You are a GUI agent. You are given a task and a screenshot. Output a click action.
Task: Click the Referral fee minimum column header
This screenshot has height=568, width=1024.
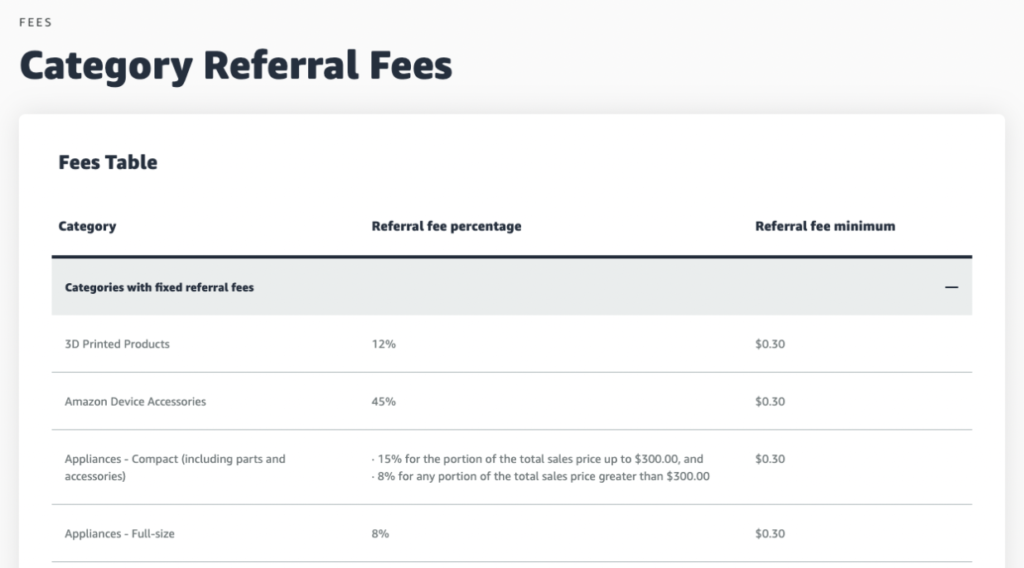pos(825,226)
